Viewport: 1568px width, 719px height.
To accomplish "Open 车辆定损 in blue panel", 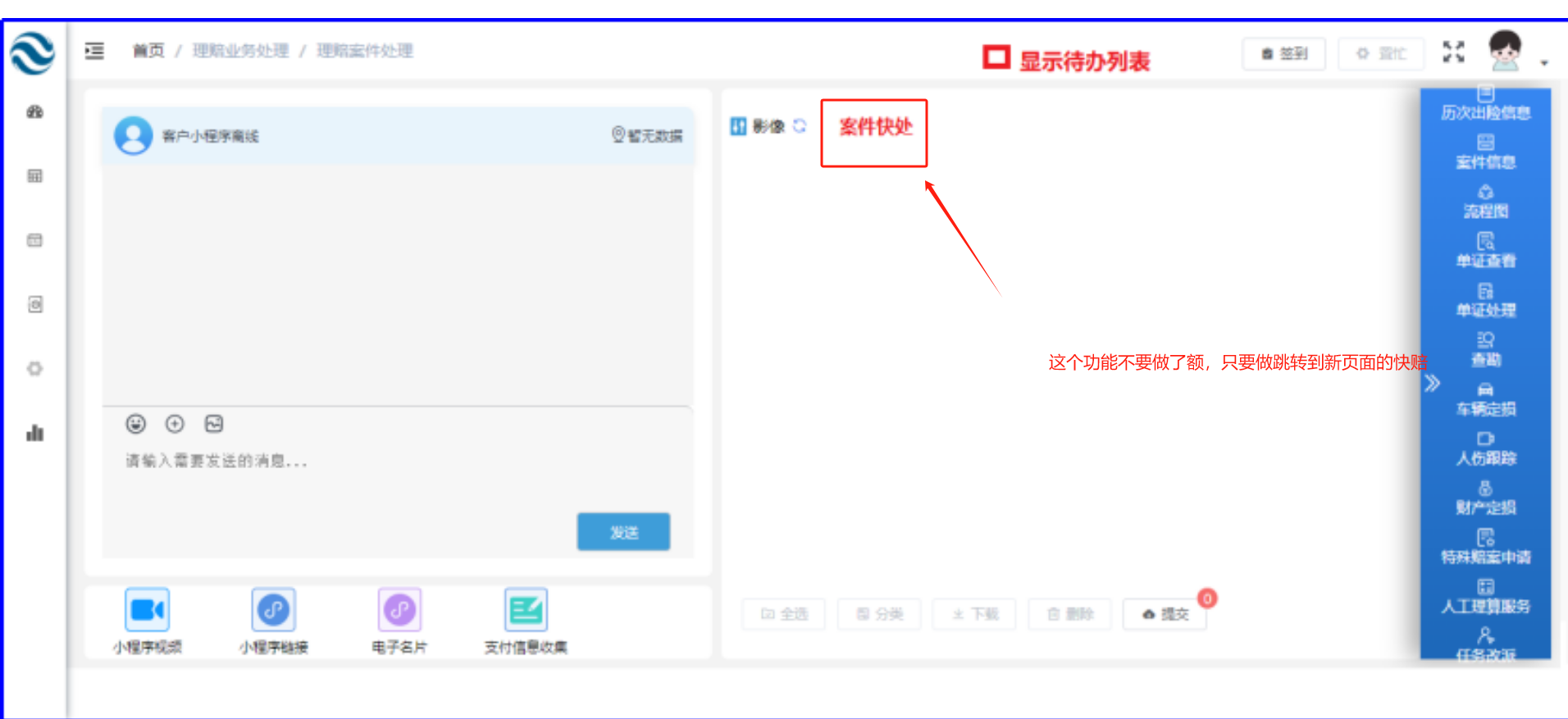I will pyautogui.click(x=1485, y=399).
